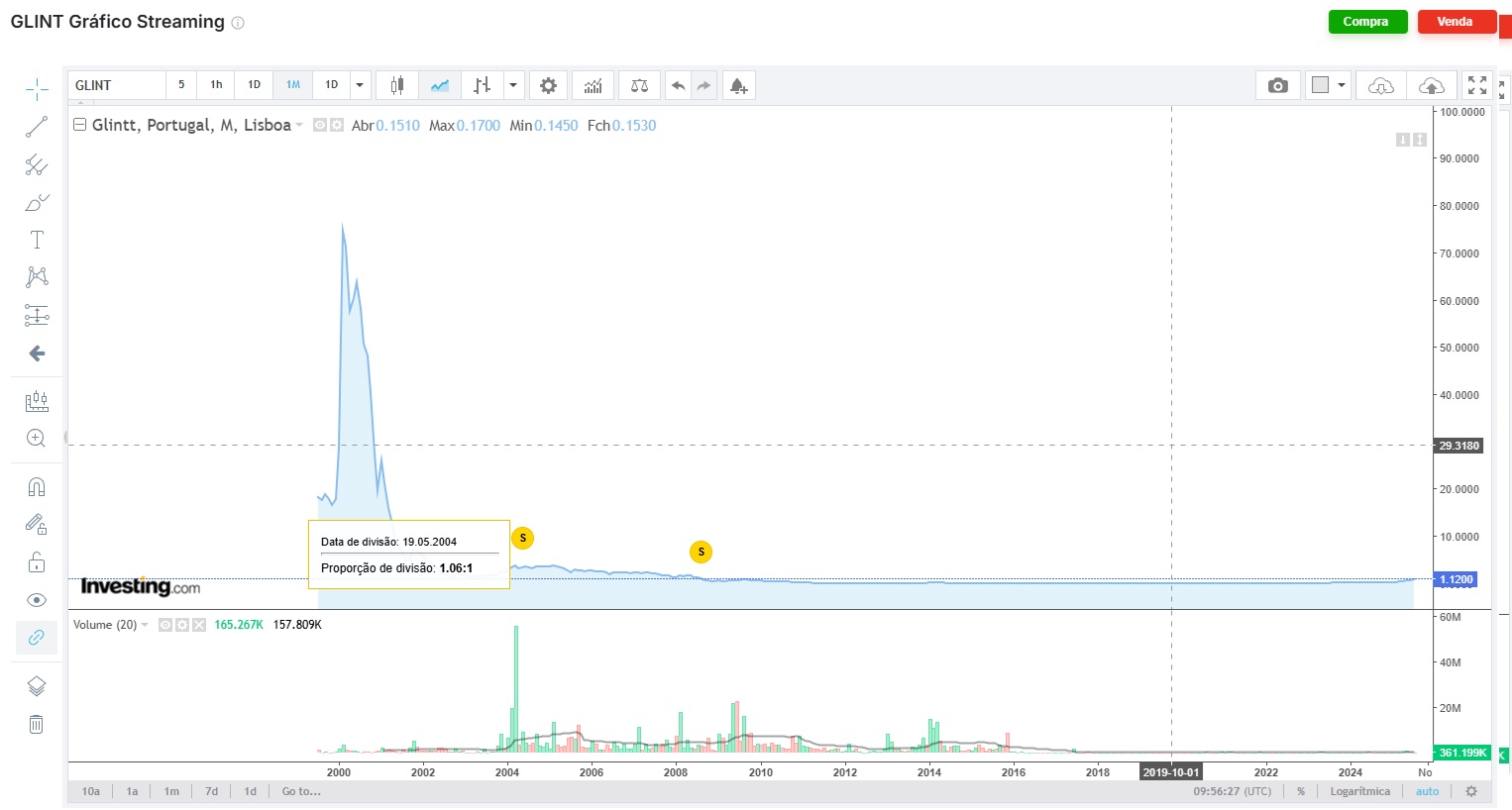Viewport: 1512px width, 810px height.
Task: Click the camera snapshot icon
Action: [x=1277, y=86]
